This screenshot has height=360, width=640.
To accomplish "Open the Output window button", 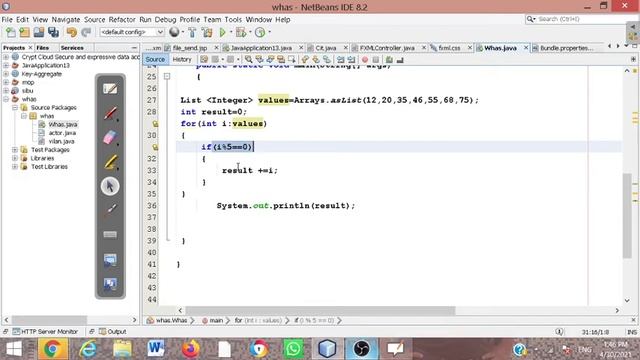I will click(x=113, y=332).
